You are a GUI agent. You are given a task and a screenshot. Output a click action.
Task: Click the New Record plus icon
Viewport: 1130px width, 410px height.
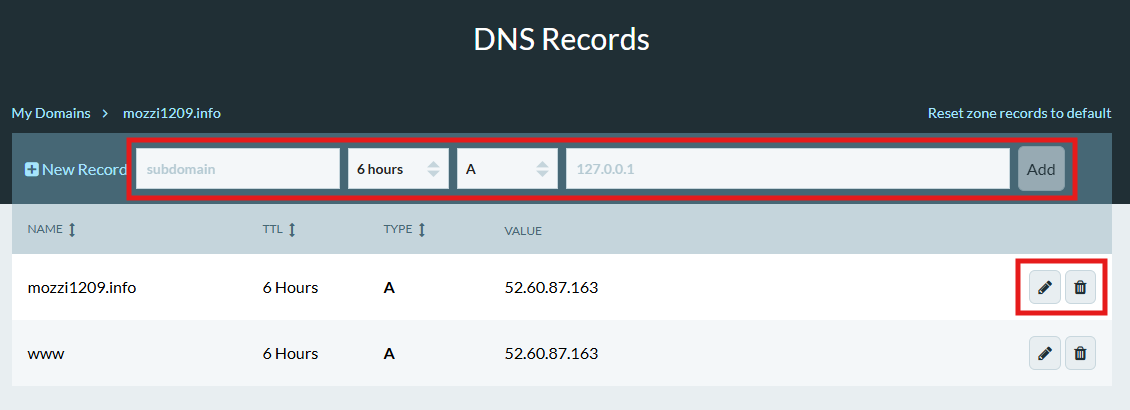[31, 169]
